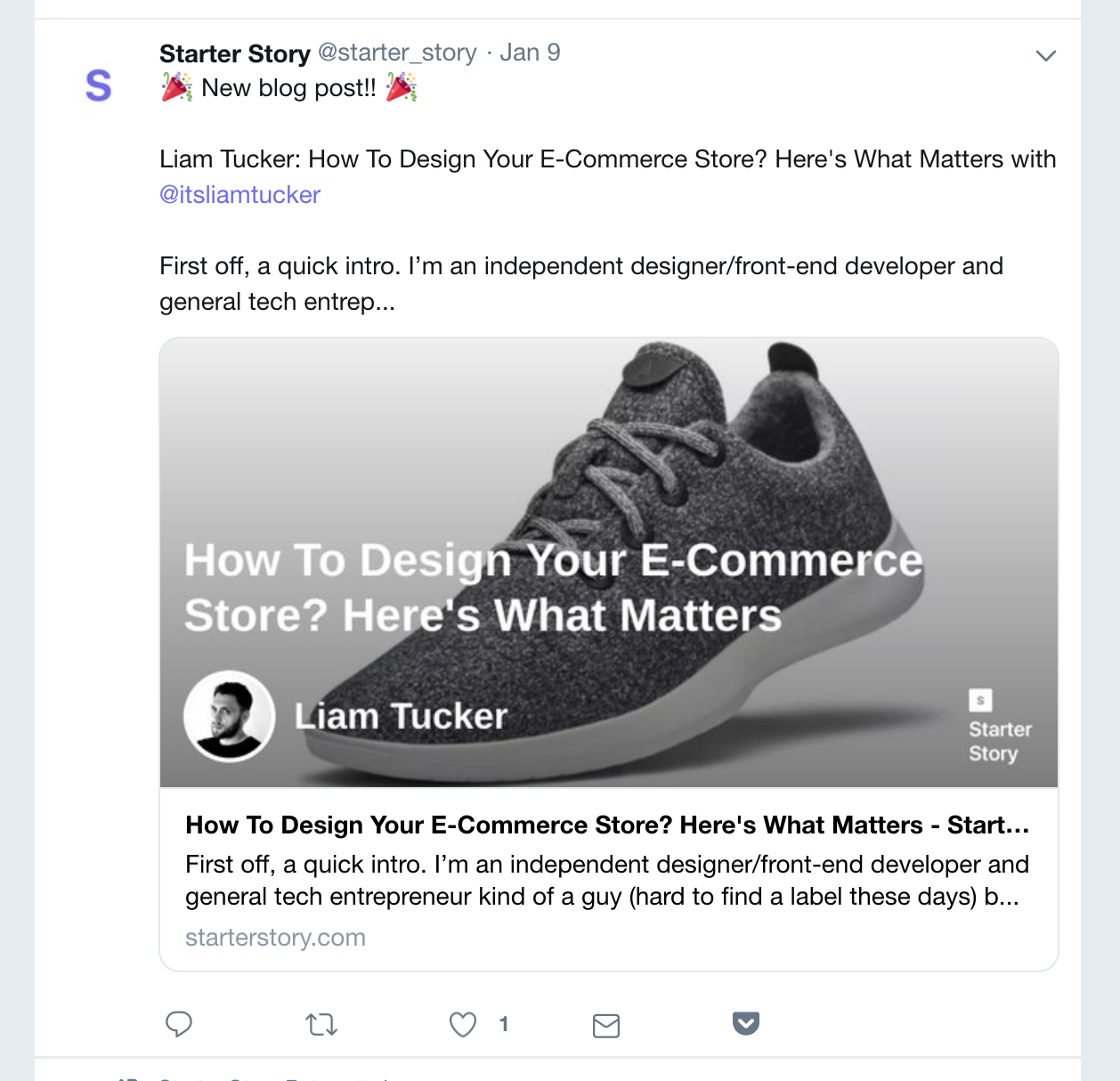Click the reply speech bubble icon
1120x1081 pixels.
179,1024
